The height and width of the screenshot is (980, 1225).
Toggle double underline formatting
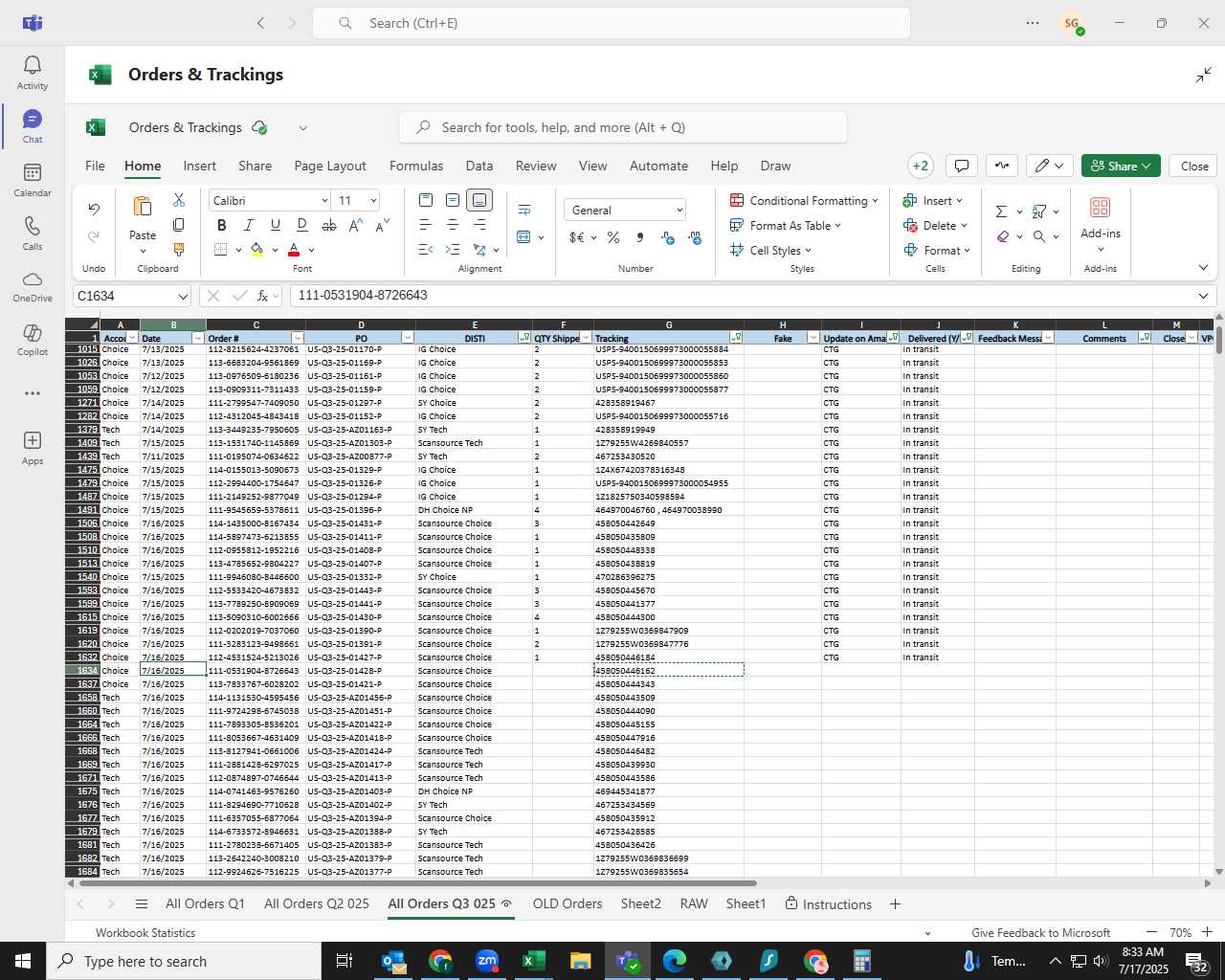point(302,225)
